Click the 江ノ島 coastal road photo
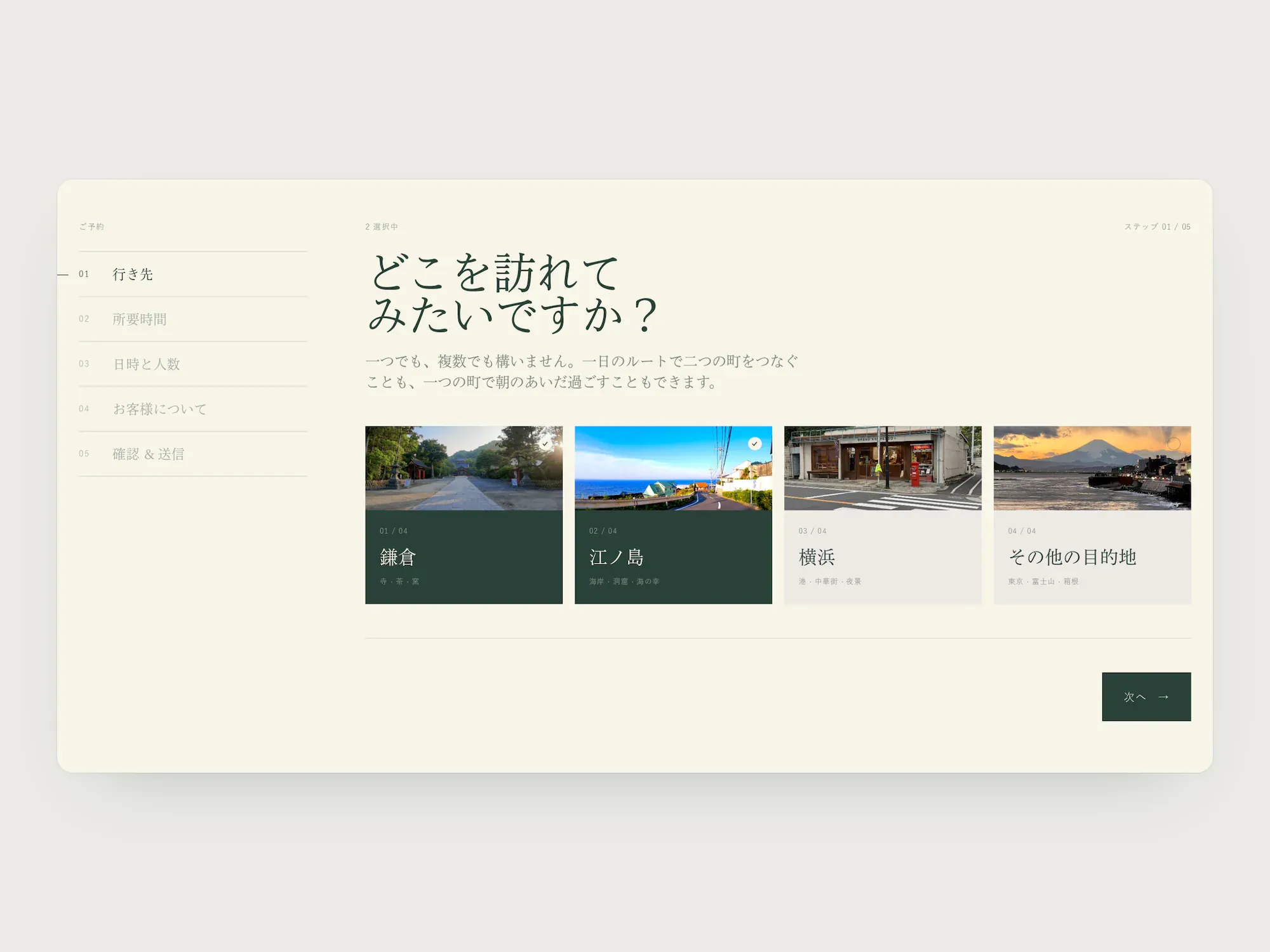 coord(673,468)
